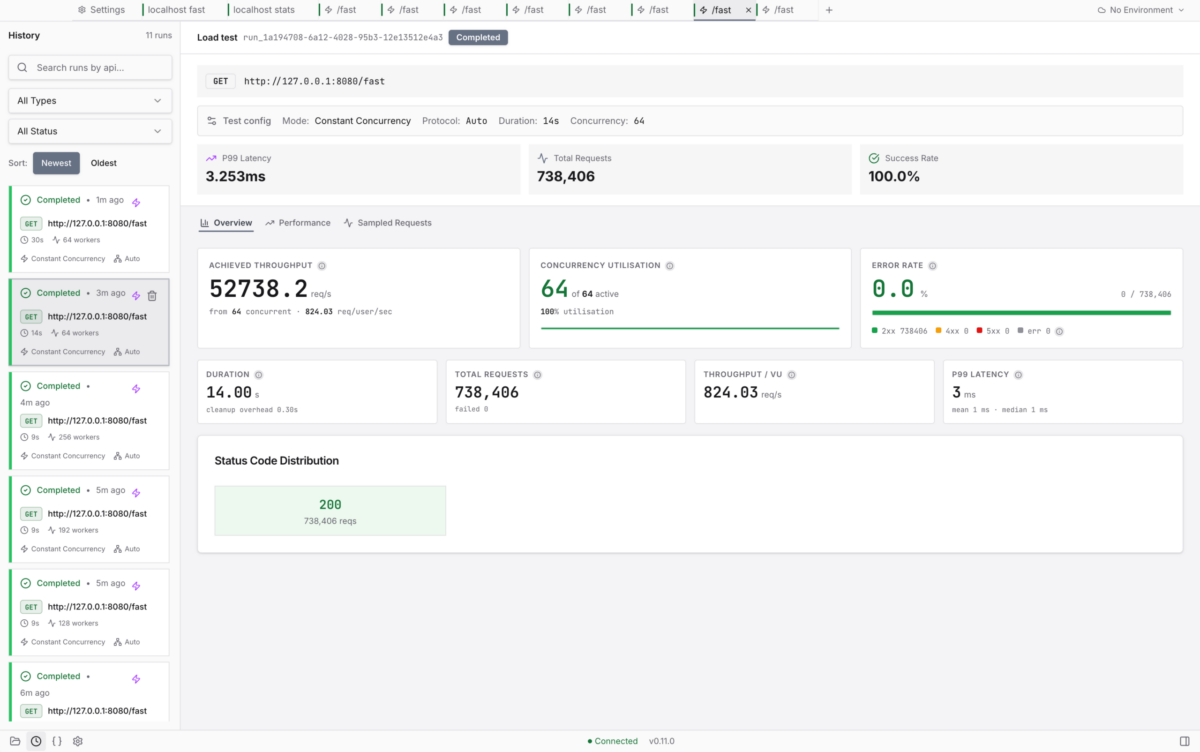Click the lightning icon on the 256 workers run

[136, 388]
